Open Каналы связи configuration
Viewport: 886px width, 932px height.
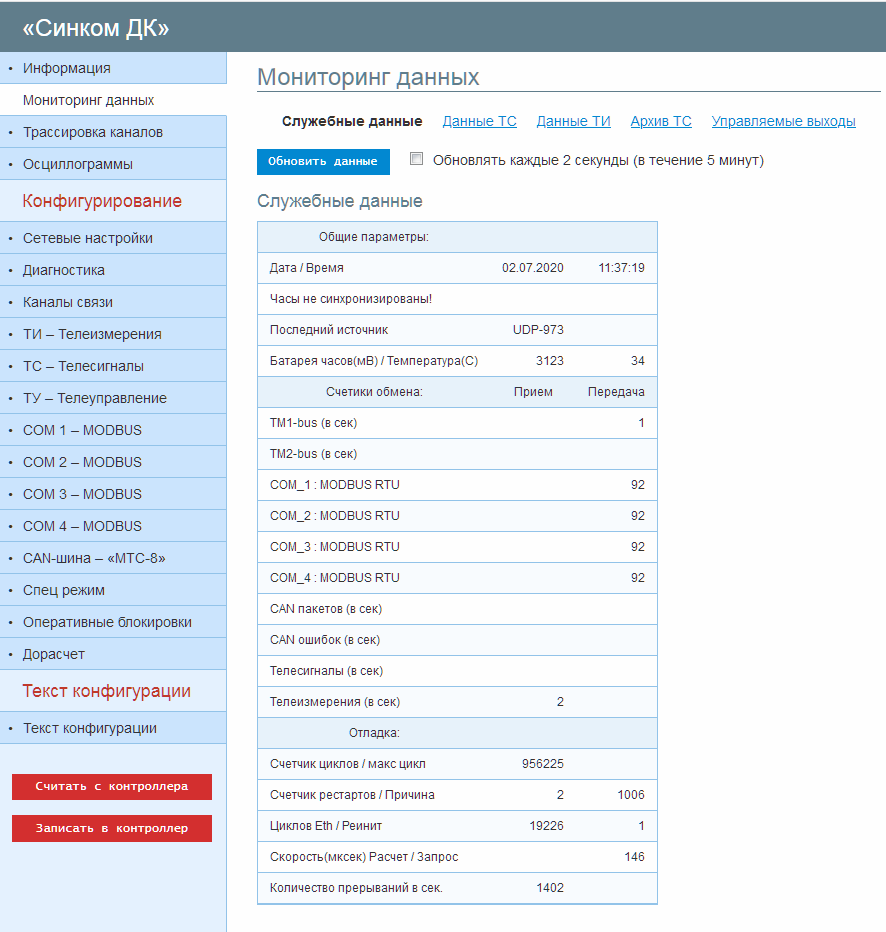point(68,302)
